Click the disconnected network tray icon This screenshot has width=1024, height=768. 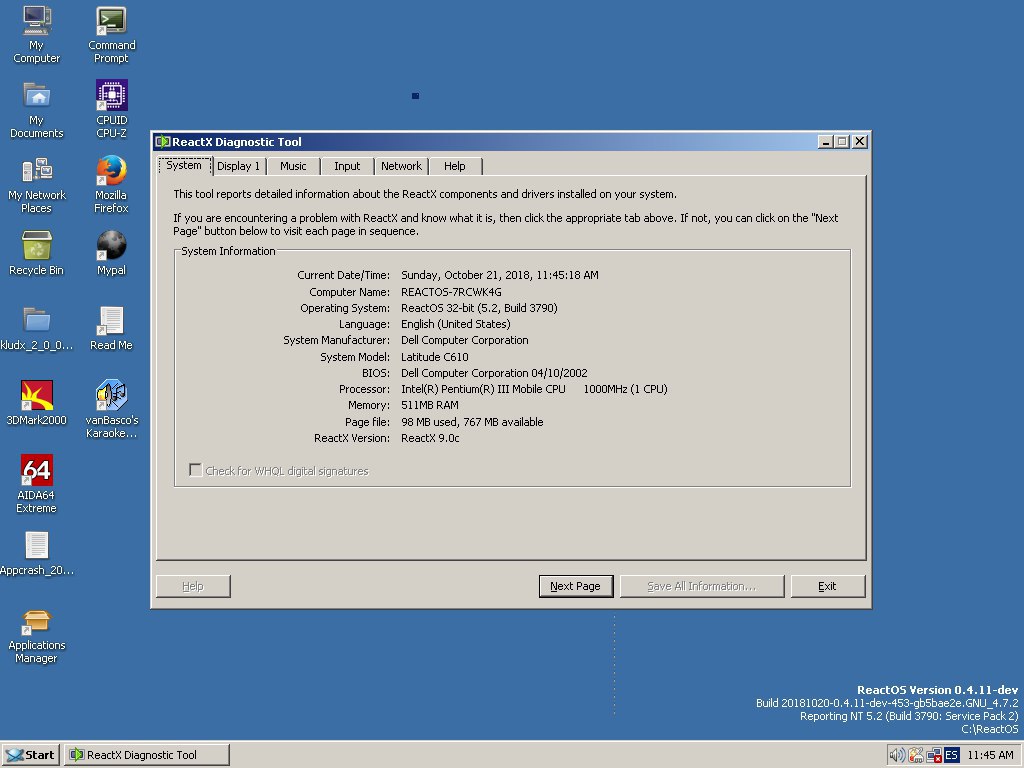tap(934, 755)
